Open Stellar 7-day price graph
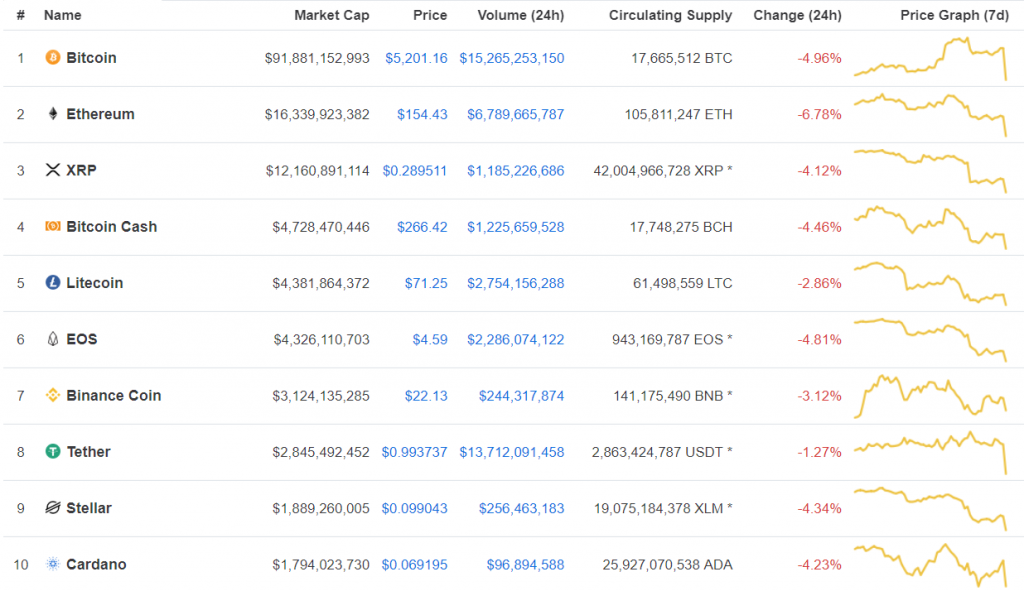Image resolution: width=1024 pixels, height=591 pixels. [x=931, y=508]
